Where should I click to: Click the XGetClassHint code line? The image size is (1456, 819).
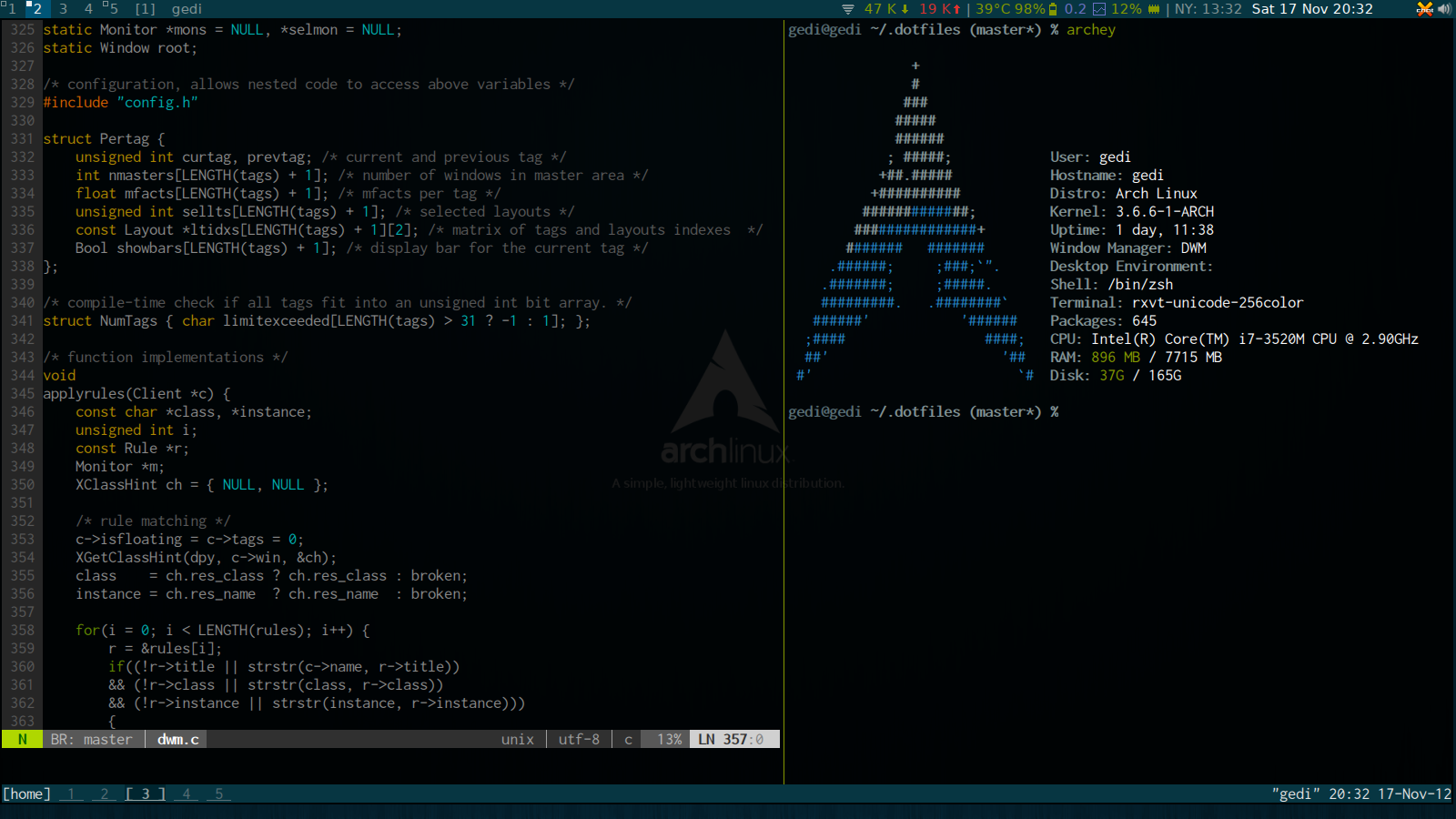tap(207, 557)
